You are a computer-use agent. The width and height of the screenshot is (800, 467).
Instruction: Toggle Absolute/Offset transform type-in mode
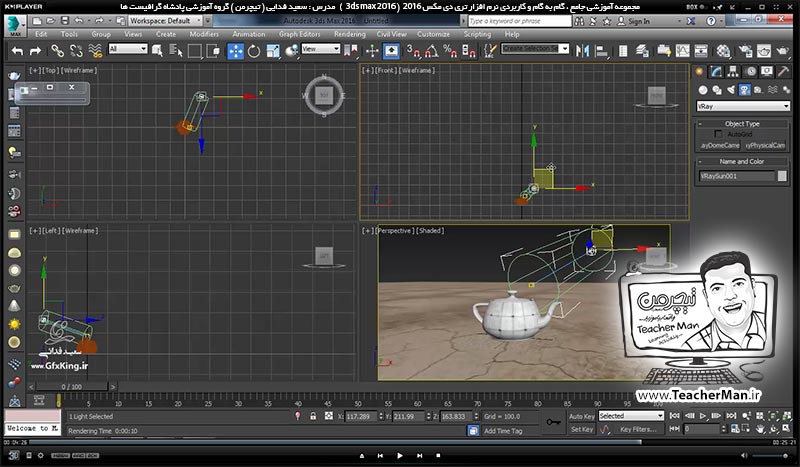click(x=329, y=416)
